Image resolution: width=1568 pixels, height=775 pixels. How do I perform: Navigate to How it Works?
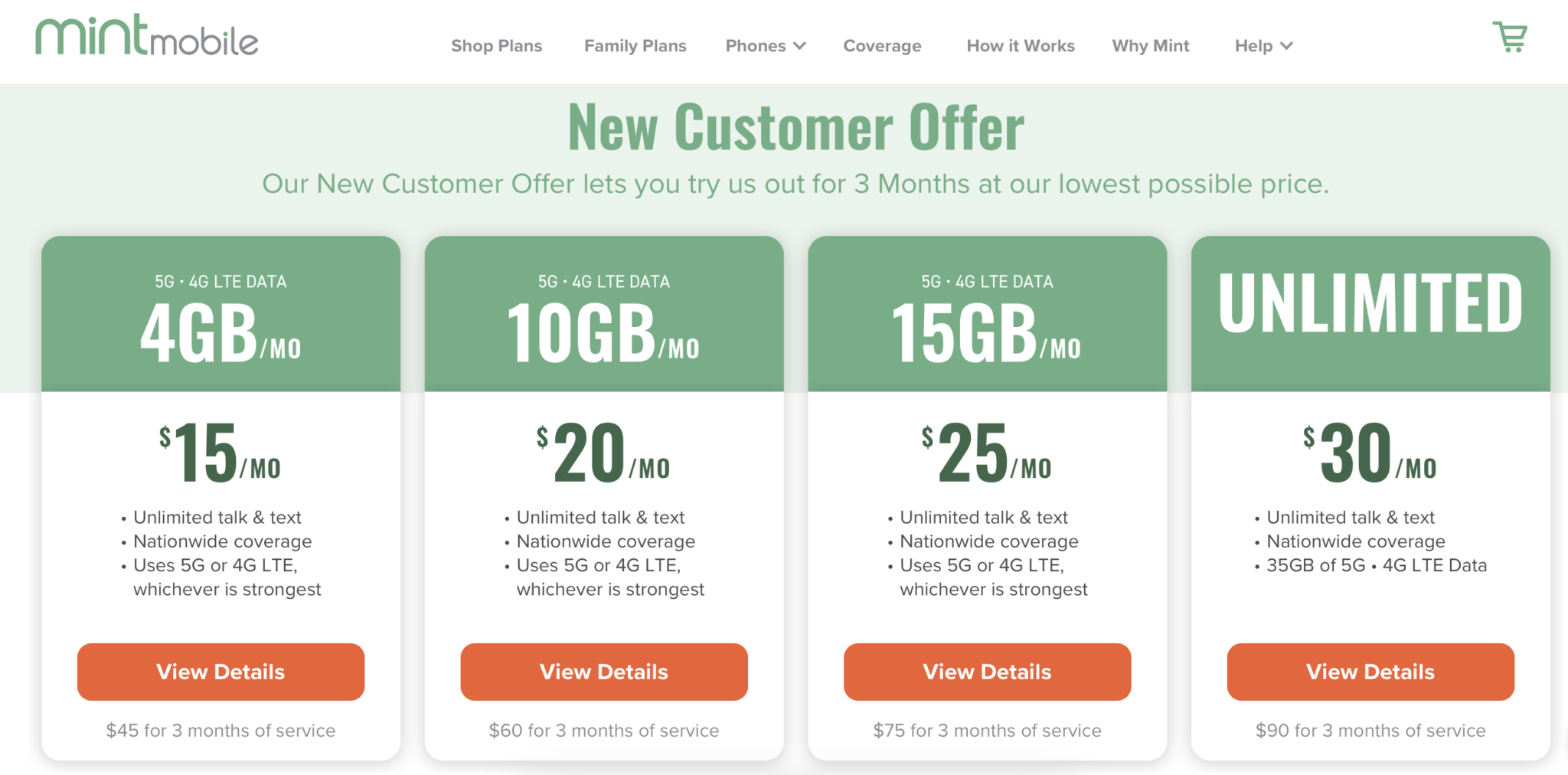click(1020, 46)
